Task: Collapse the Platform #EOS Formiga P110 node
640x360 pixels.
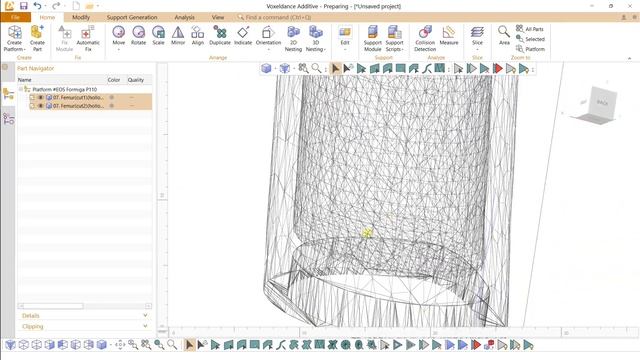Action: pos(21,89)
